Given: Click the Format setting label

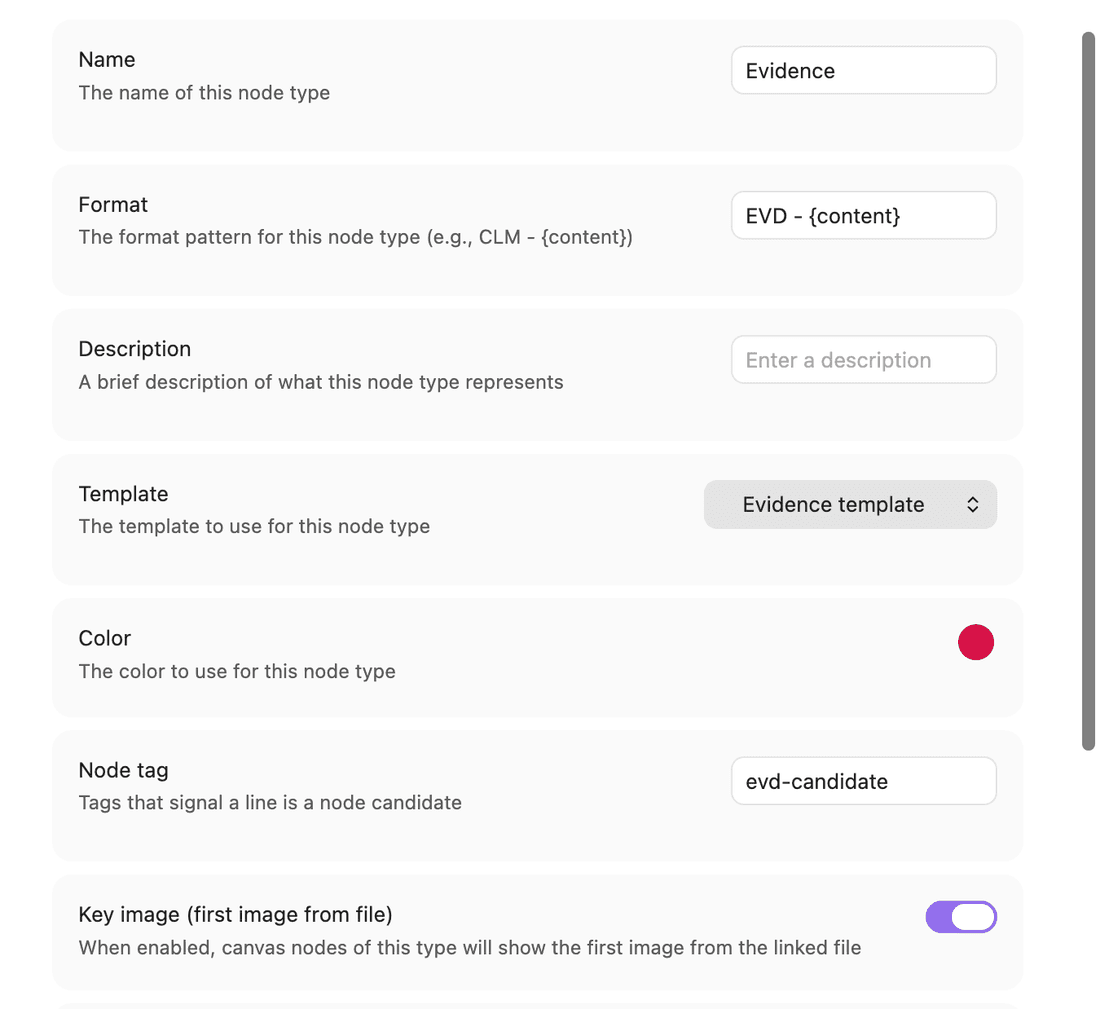Looking at the screenshot, I should pos(113,205).
